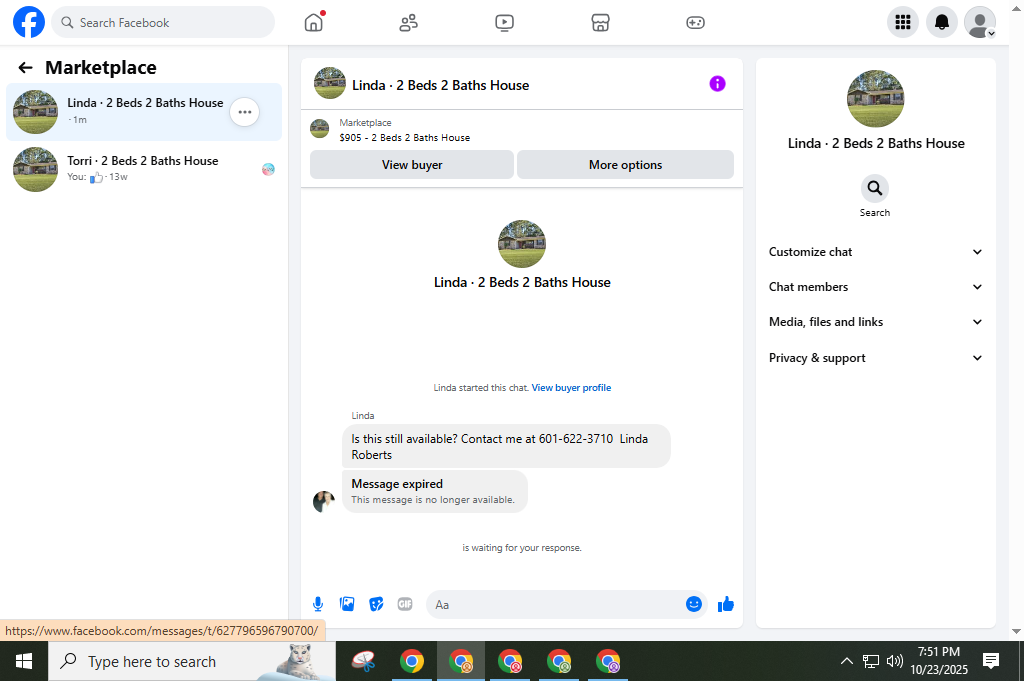Open the Notifications bell
This screenshot has height=681, width=1024.
(x=942, y=22)
